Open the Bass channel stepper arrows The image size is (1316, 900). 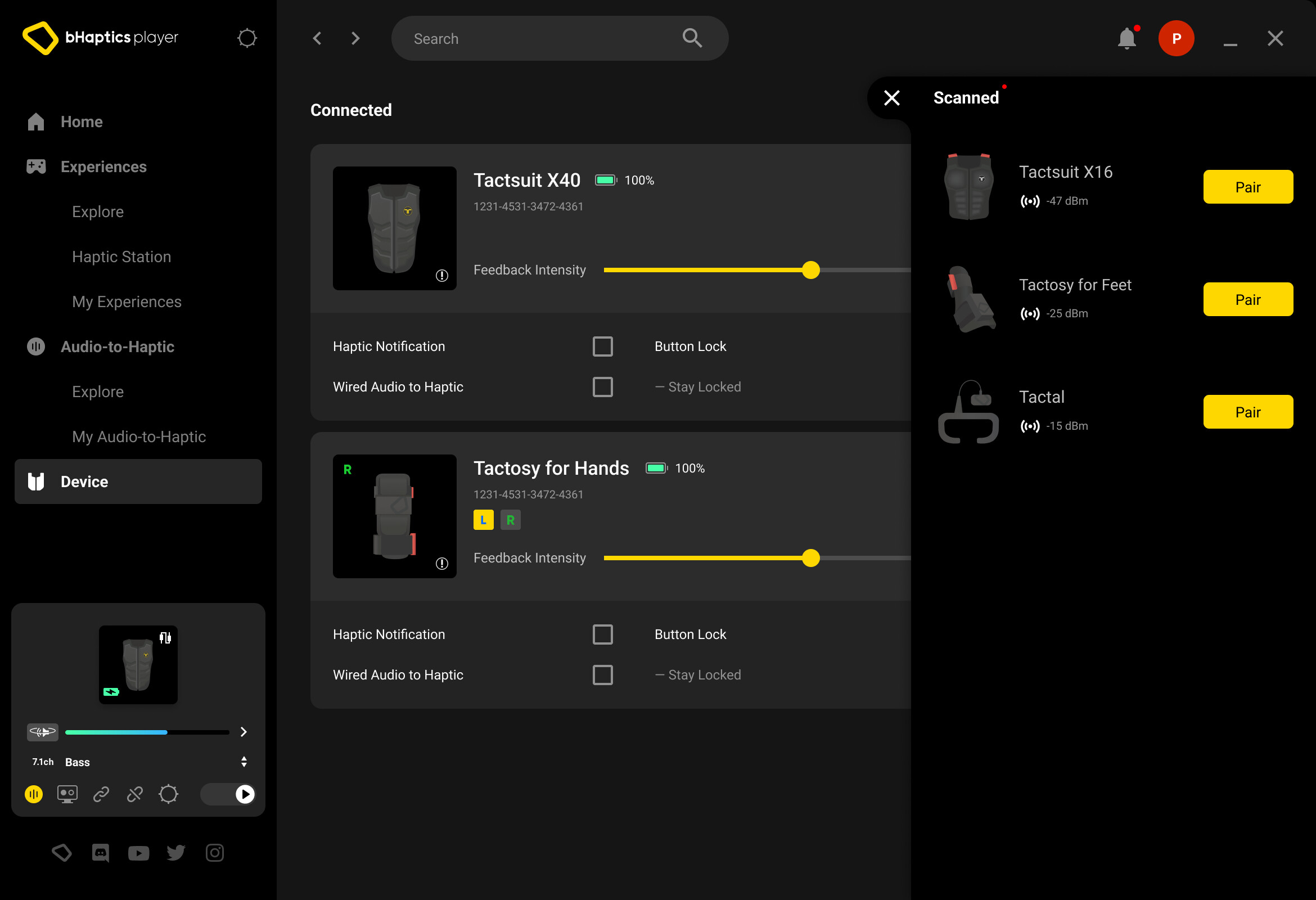pos(244,761)
